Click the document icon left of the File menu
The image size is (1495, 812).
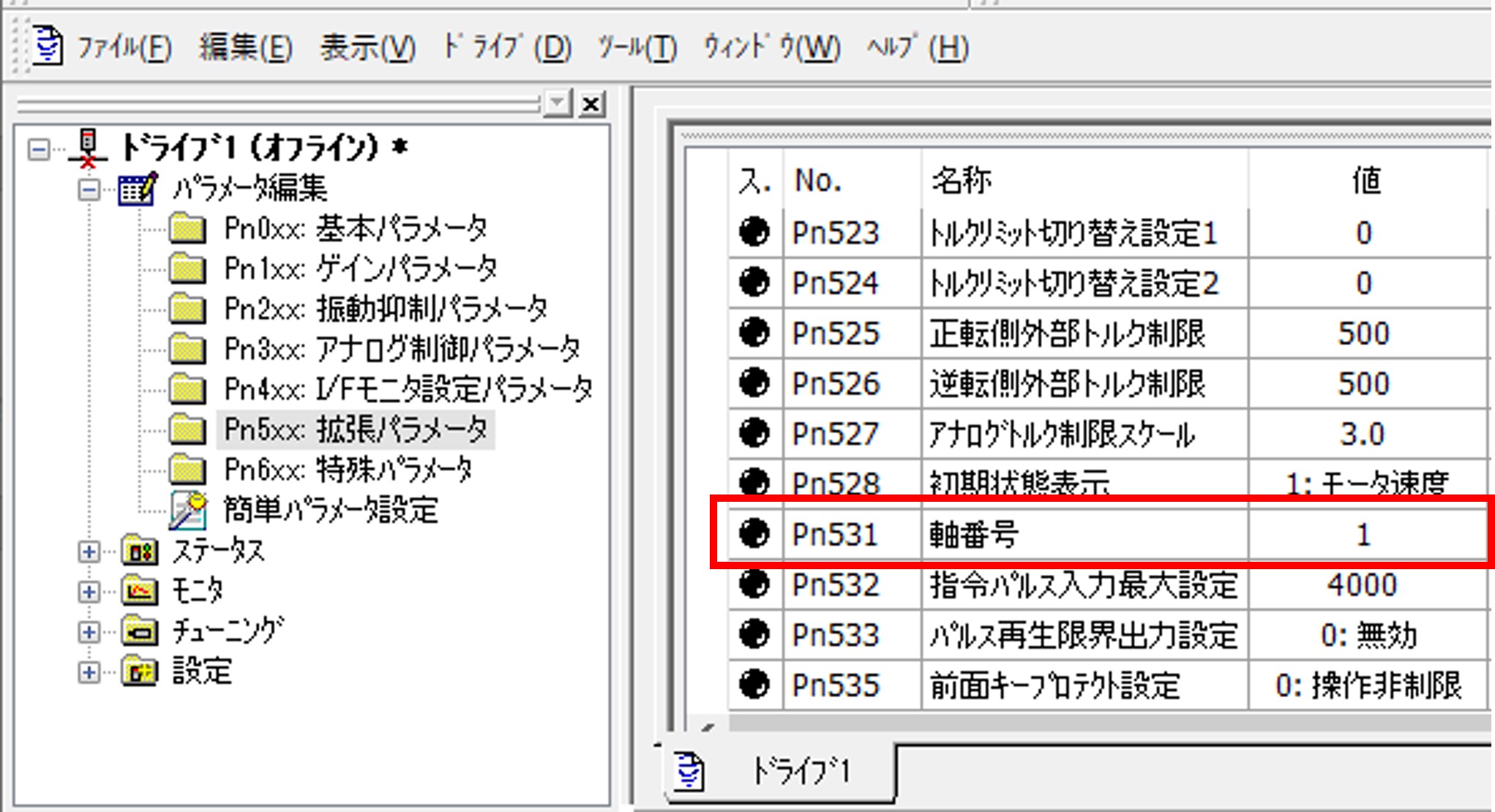pos(47,46)
